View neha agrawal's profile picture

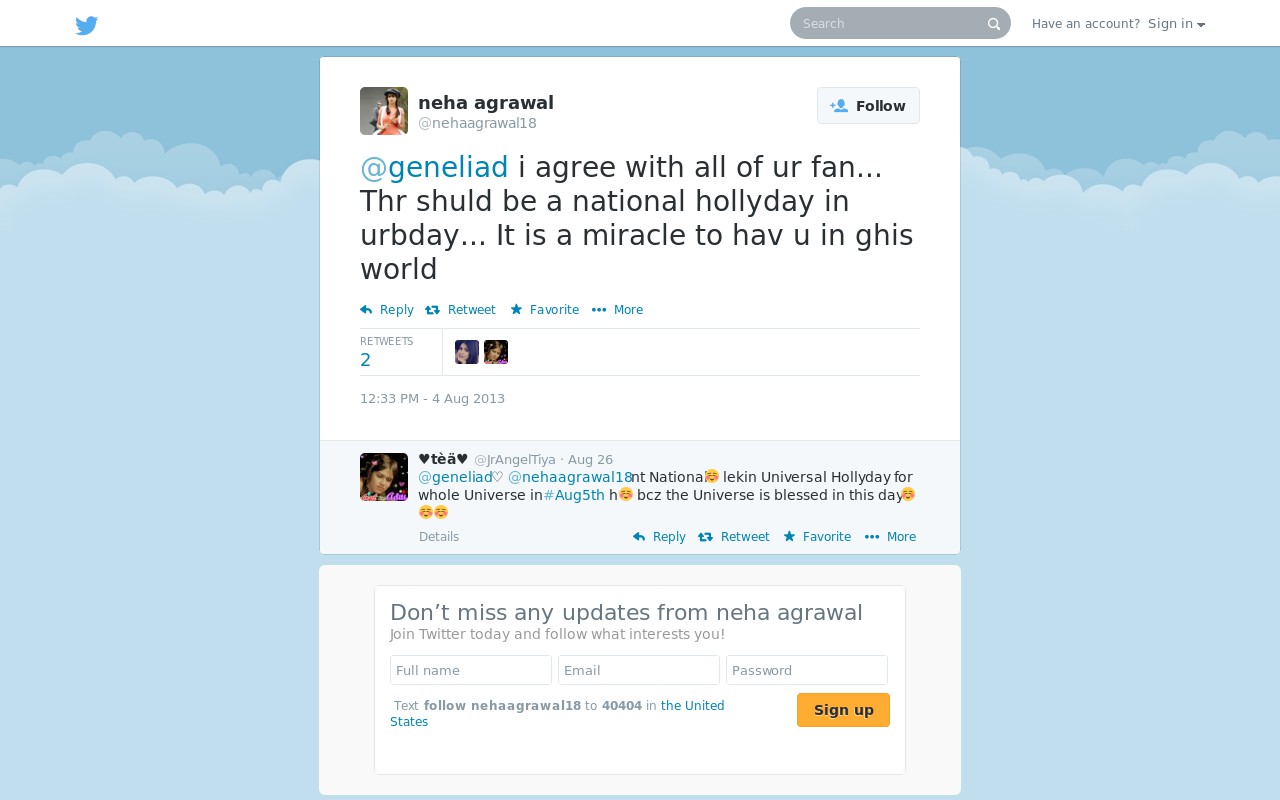coord(384,111)
